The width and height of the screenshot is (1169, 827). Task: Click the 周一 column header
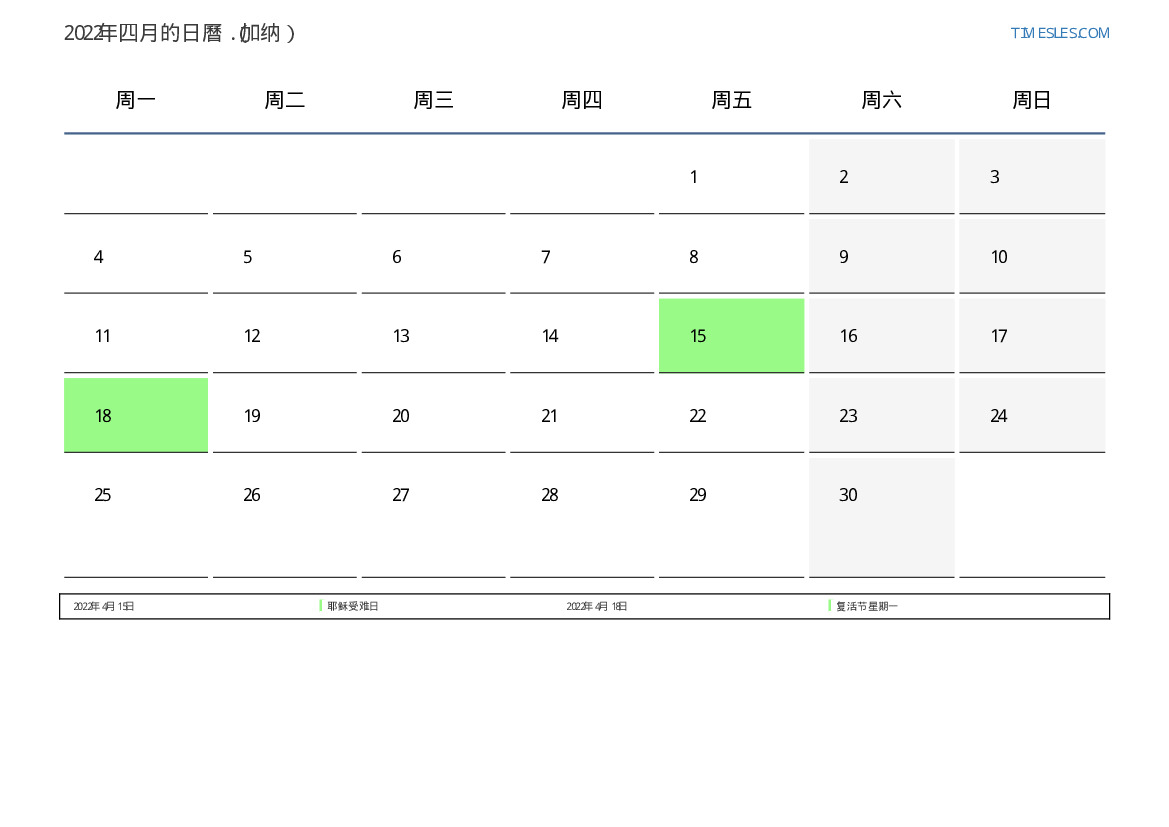pyautogui.click(x=136, y=100)
